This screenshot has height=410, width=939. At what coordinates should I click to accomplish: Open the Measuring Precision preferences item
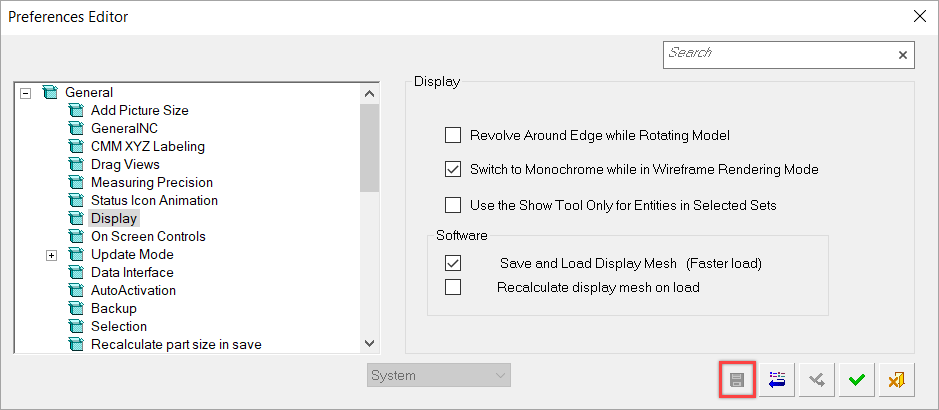(152, 183)
